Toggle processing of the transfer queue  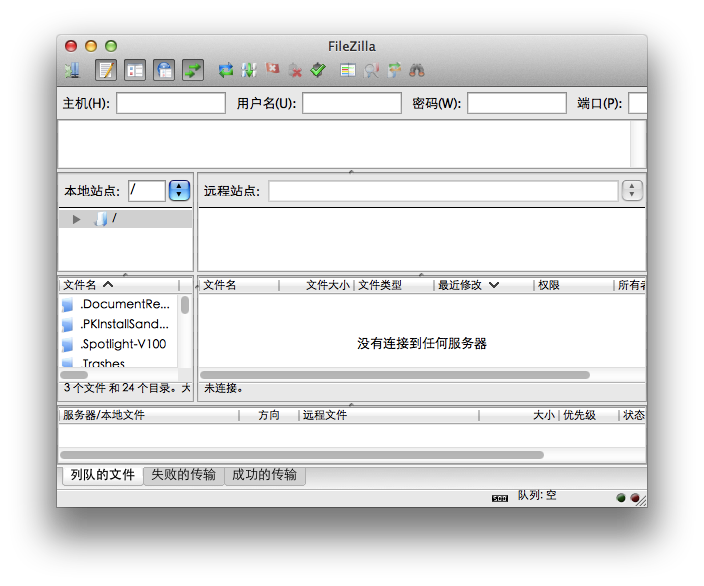(248, 70)
